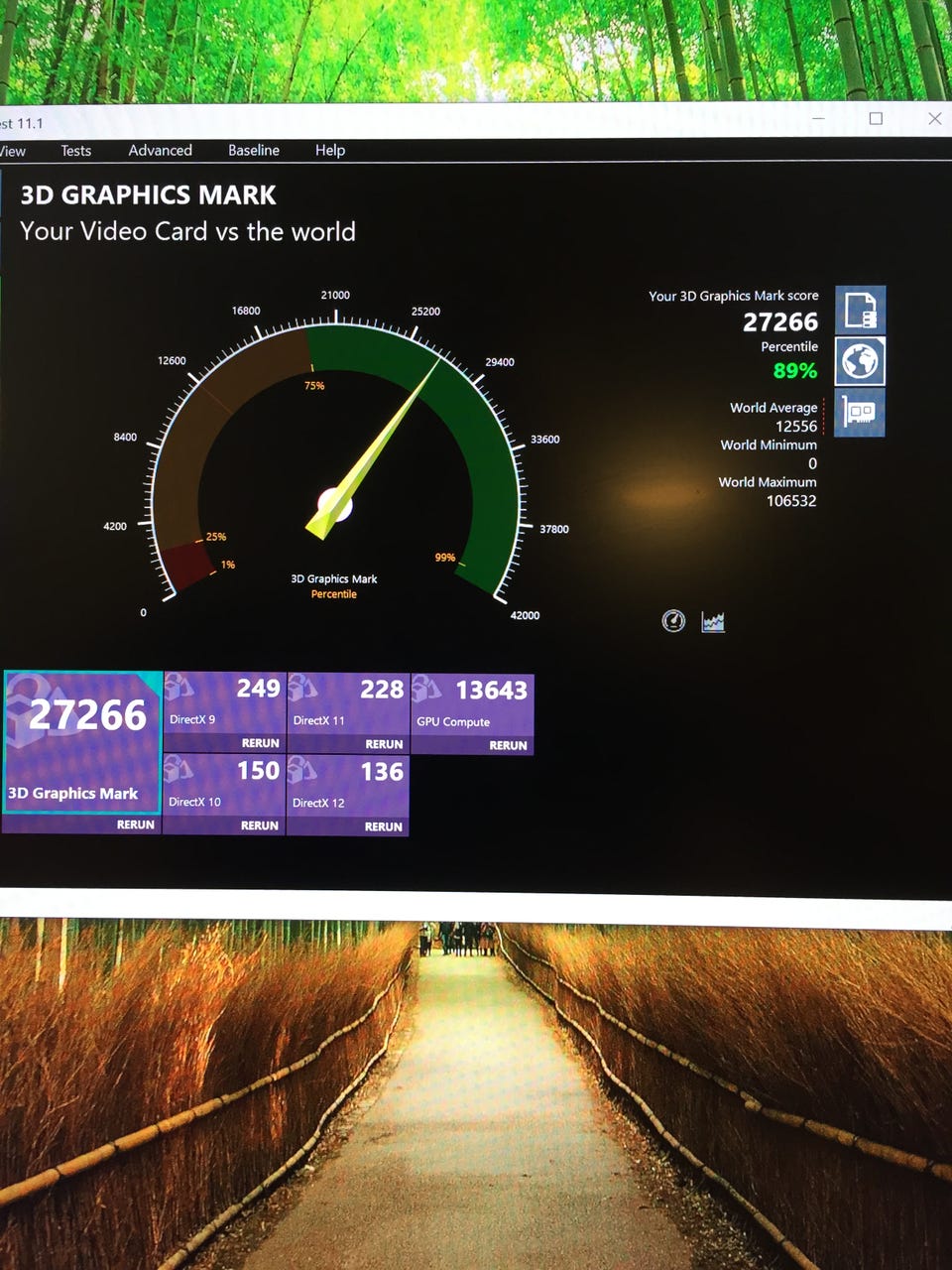Screen dimensions: 952x1270
Task: Click the orange Percentile label under gauge
Action: tap(333, 594)
